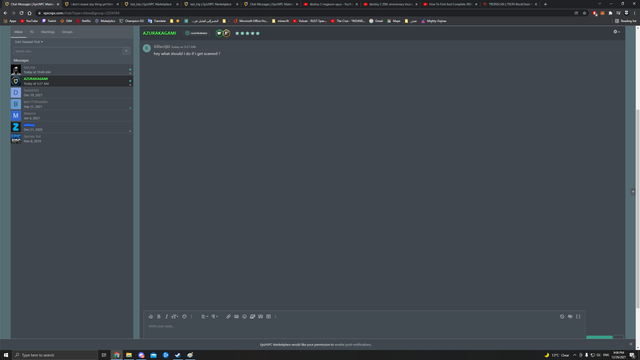Screen dimensions: 640x360
Task: Open the conversation dated Sep 21, 2021
Action: (x=72, y=104)
